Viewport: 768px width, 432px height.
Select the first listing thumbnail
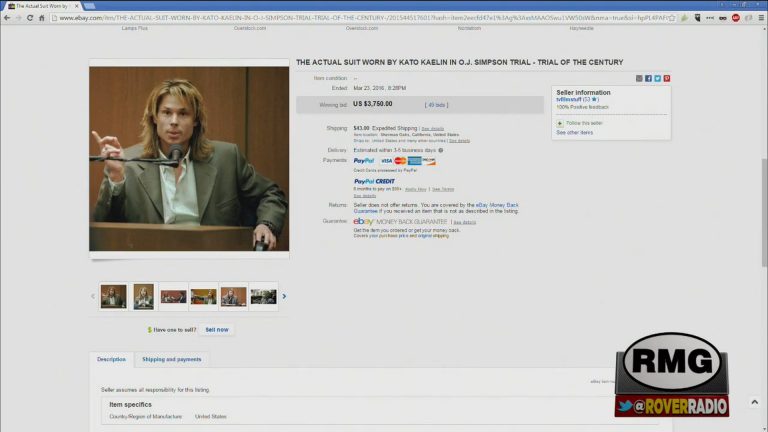click(x=114, y=296)
